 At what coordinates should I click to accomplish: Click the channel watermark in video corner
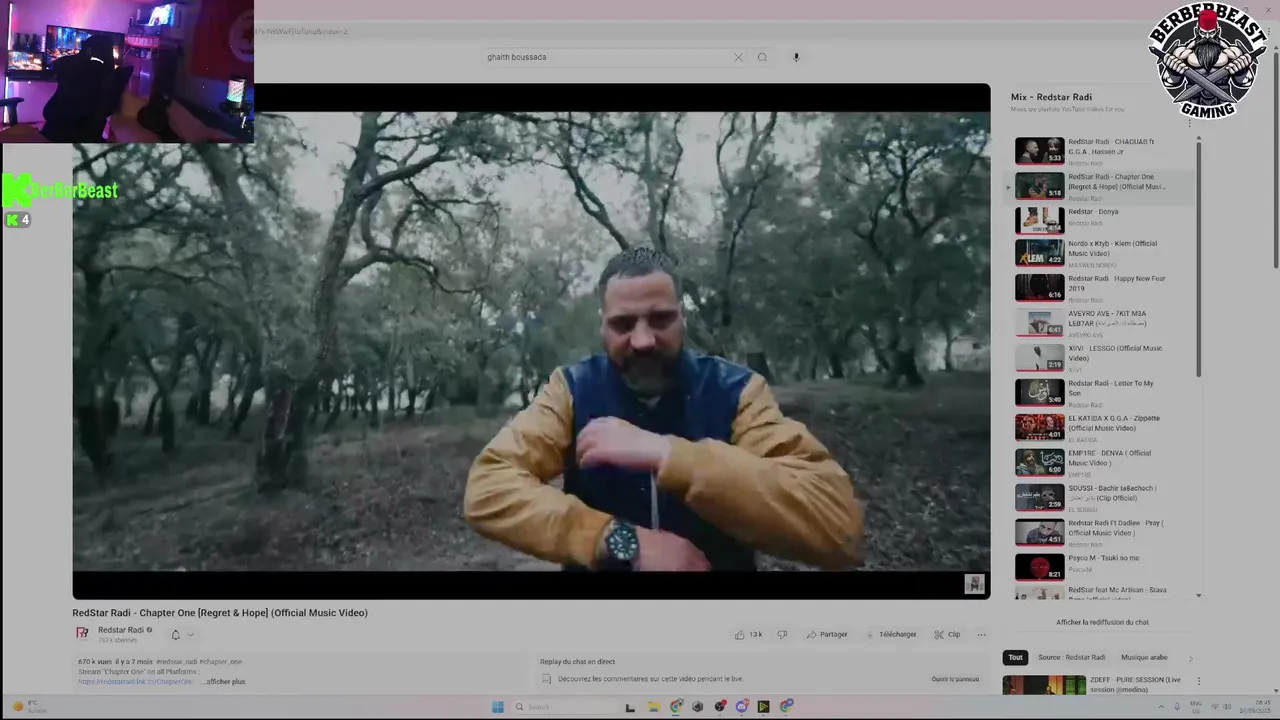tap(974, 584)
